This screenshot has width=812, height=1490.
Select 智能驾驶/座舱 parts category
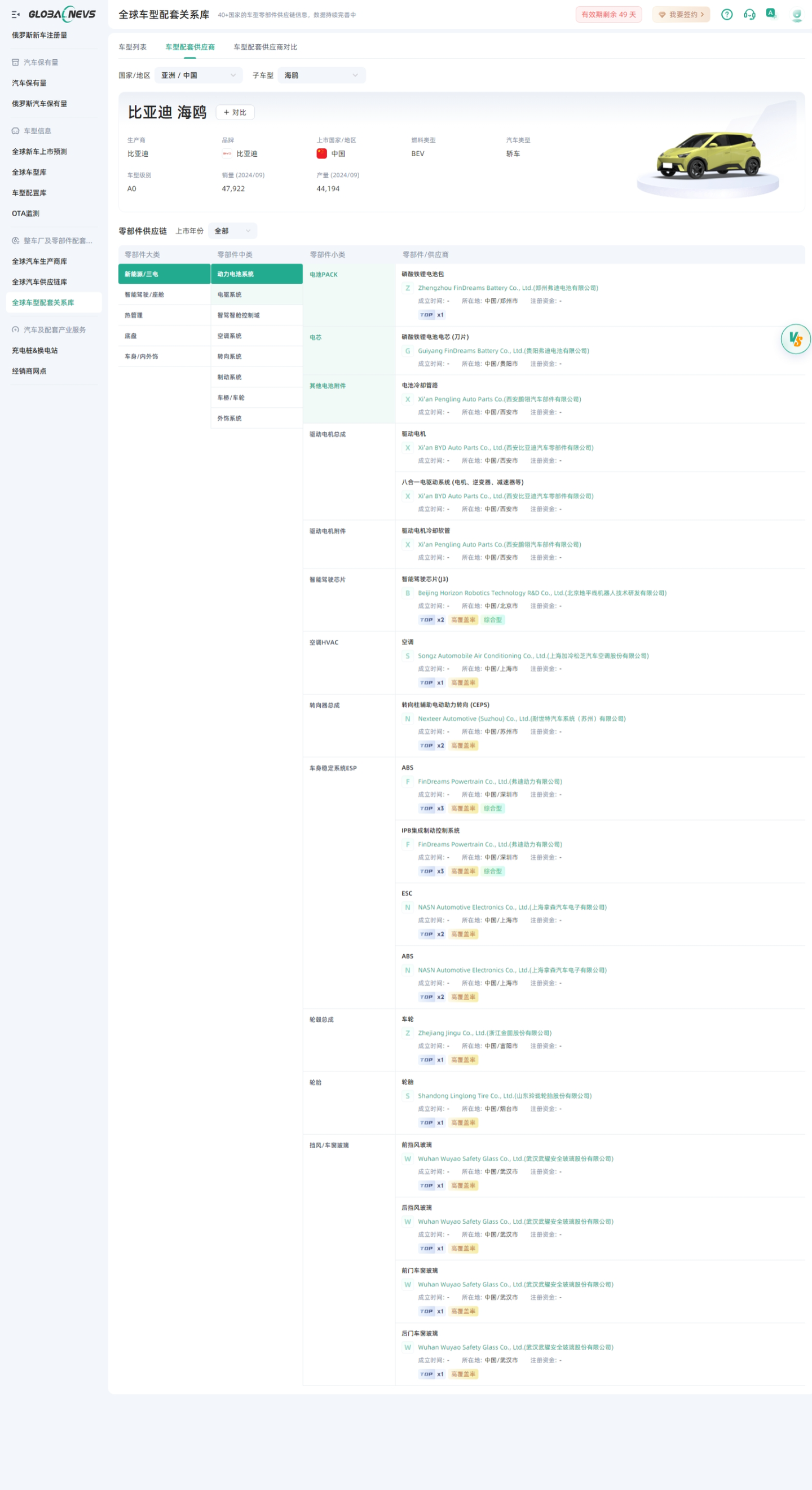click(x=164, y=295)
